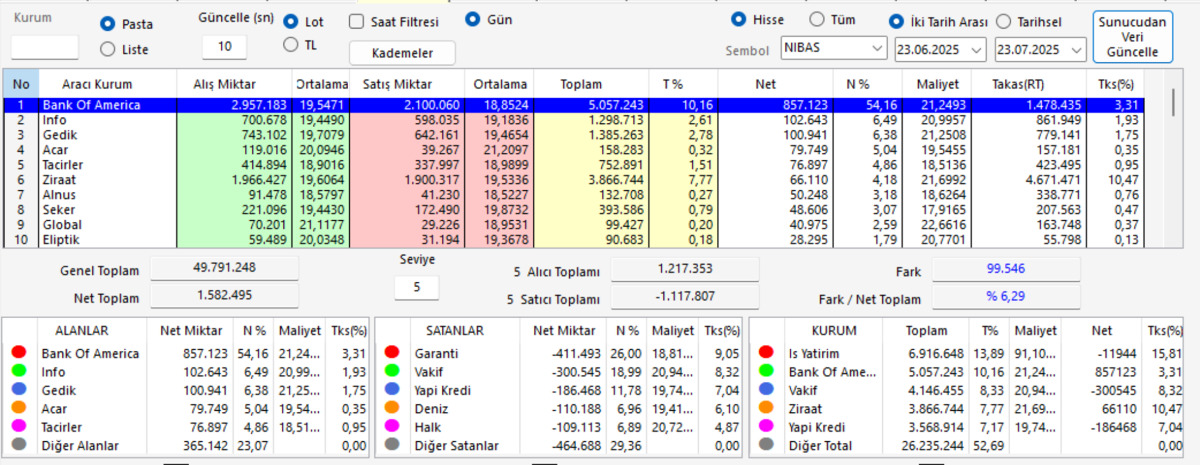
Task: Select the Pasta radio button
Action: (108, 23)
